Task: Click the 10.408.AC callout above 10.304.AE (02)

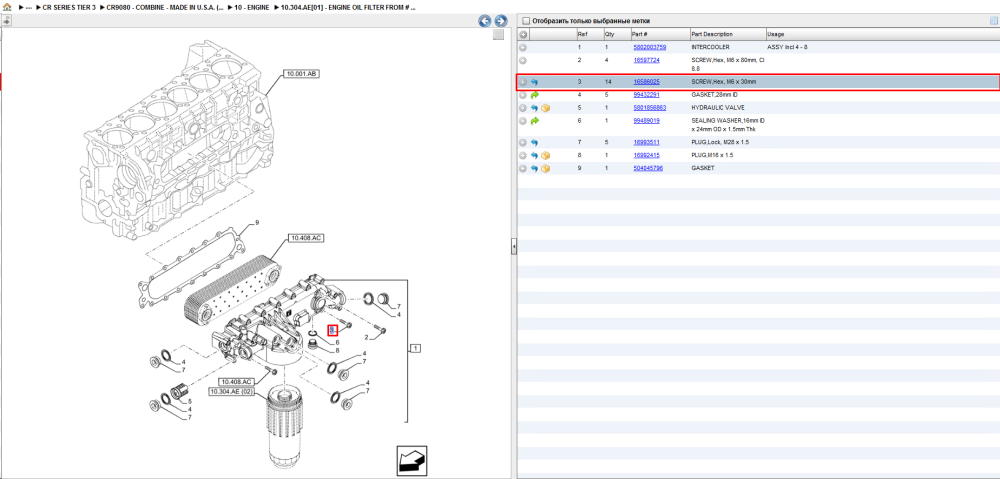Action: (x=237, y=381)
